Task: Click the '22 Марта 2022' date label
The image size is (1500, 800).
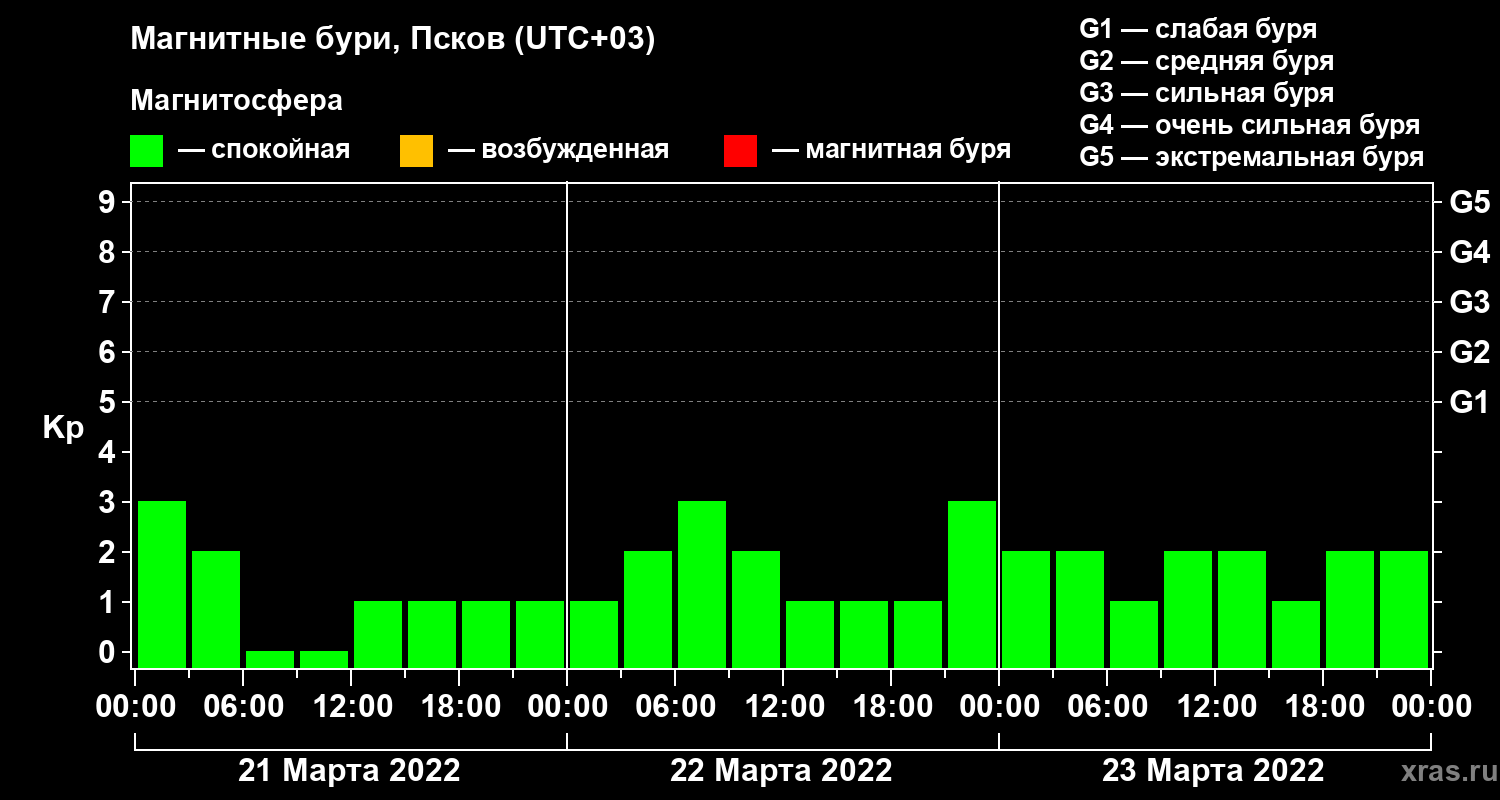Action: (x=781, y=771)
